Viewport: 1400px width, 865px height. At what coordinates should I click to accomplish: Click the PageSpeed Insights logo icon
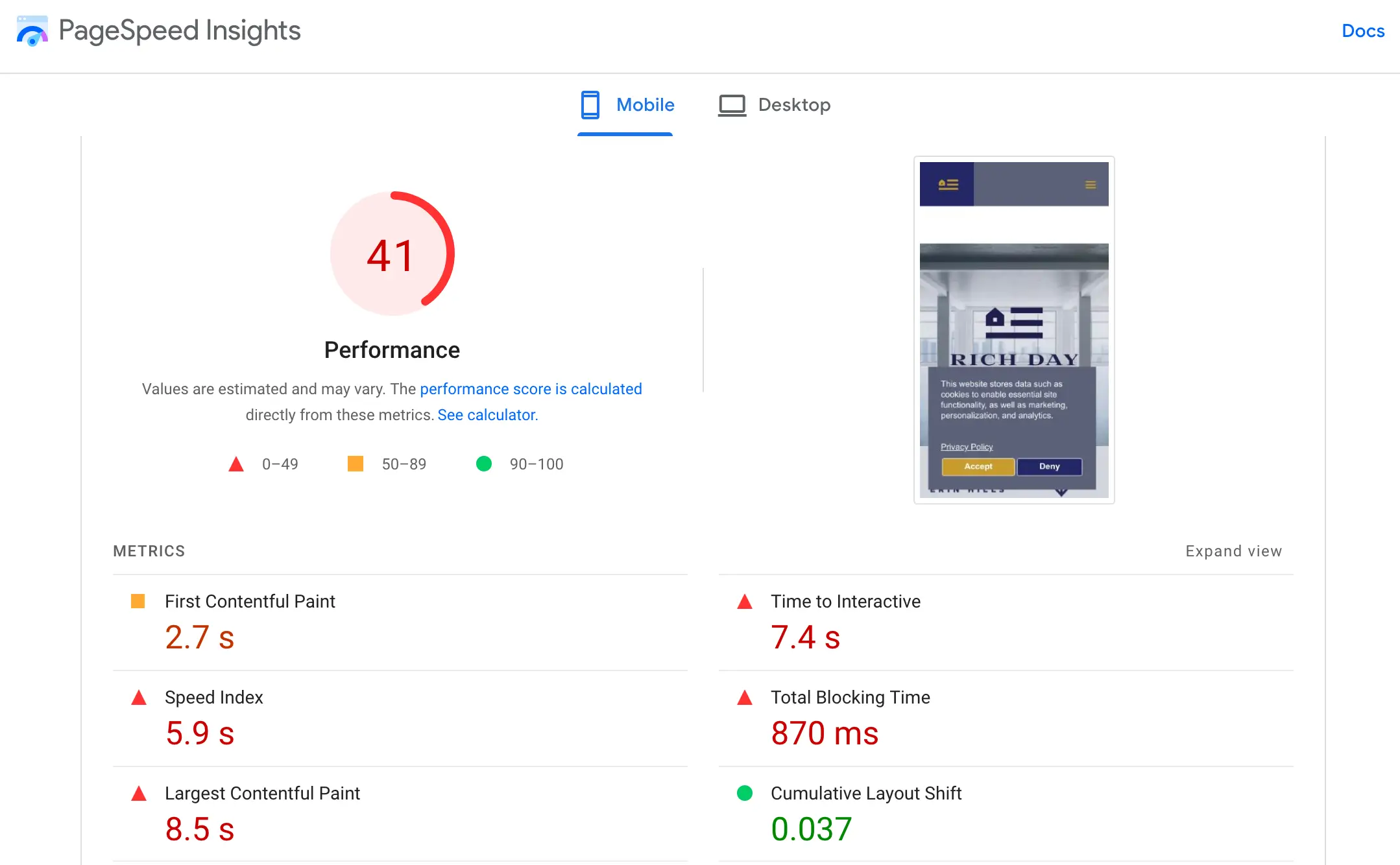pos(32,31)
